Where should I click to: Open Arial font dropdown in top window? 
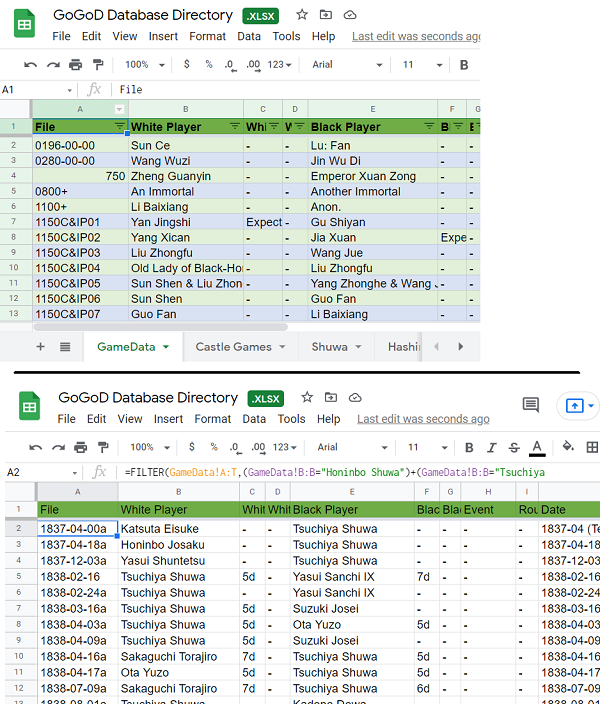pyautogui.click(x=347, y=65)
